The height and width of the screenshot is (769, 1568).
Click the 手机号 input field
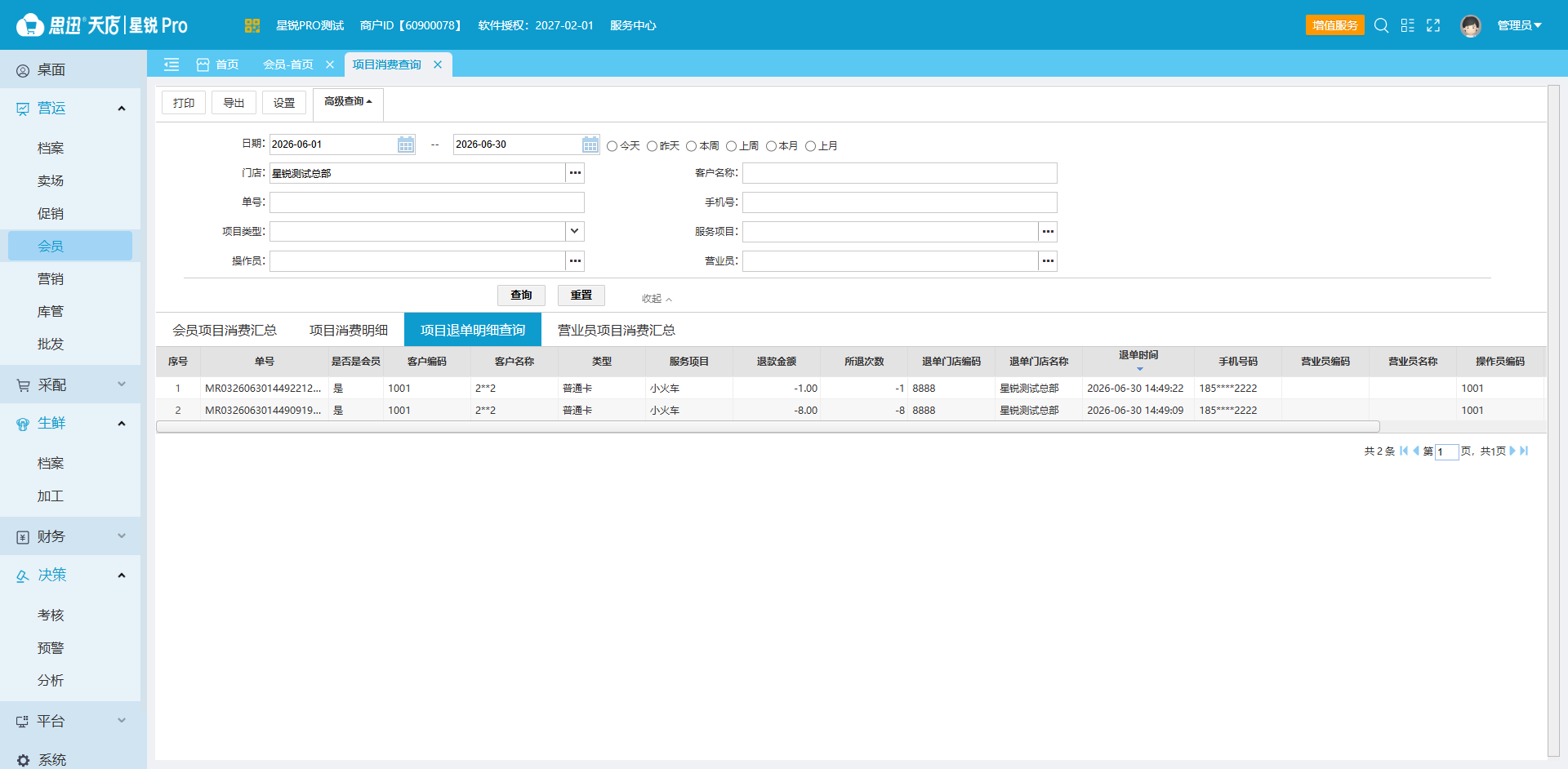coord(899,202)
